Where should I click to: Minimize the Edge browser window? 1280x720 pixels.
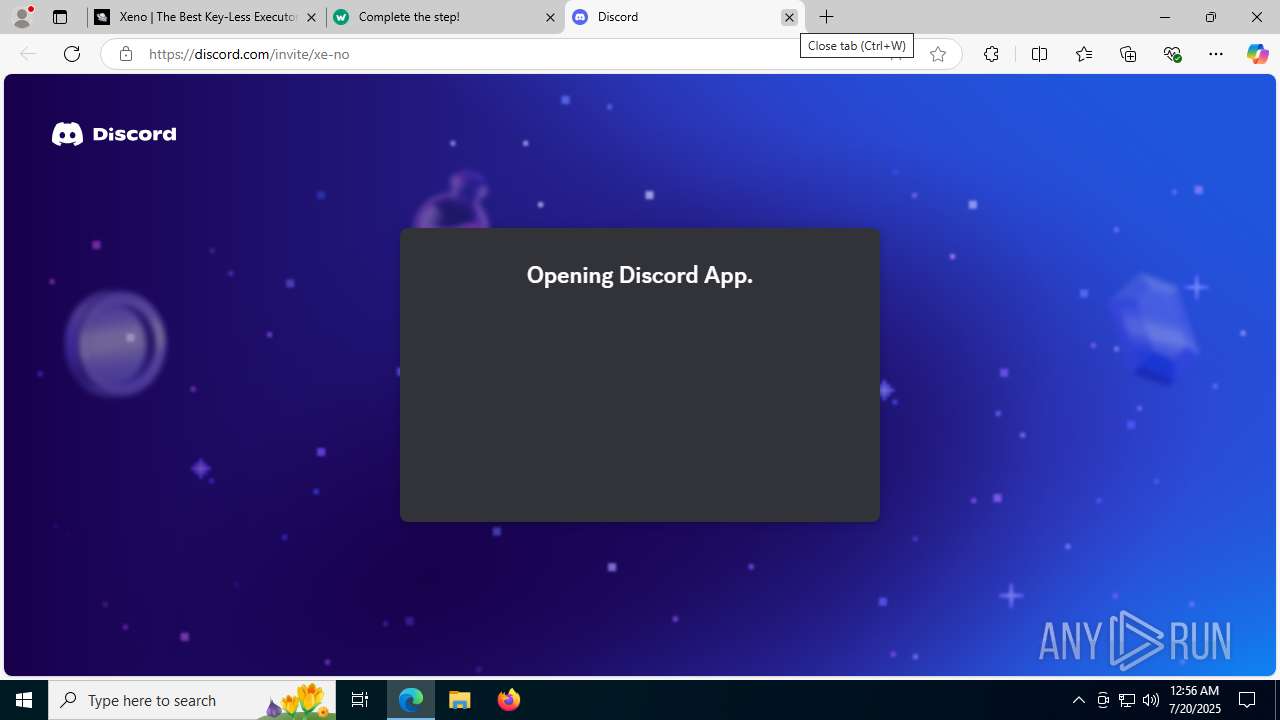[x=1165, y=17]
